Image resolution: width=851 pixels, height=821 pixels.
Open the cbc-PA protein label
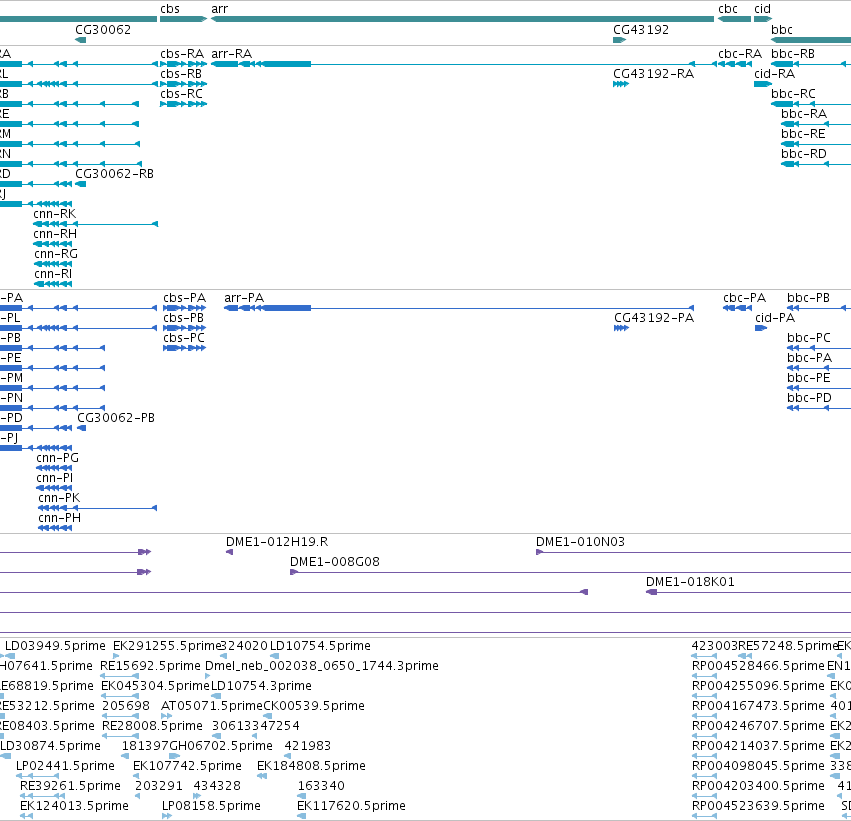click(x=745, y=298)
